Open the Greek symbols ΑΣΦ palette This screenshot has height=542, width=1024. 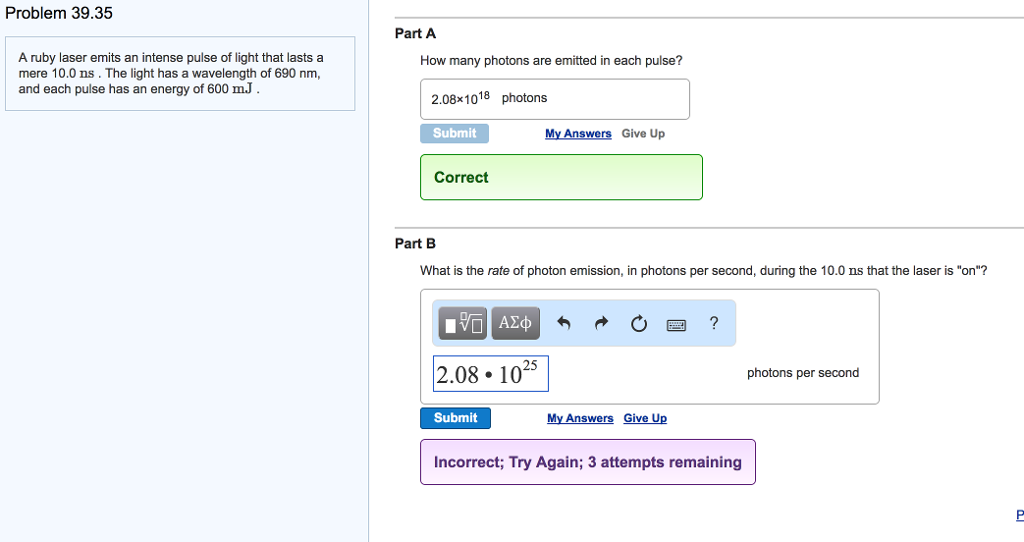(516, 323)
